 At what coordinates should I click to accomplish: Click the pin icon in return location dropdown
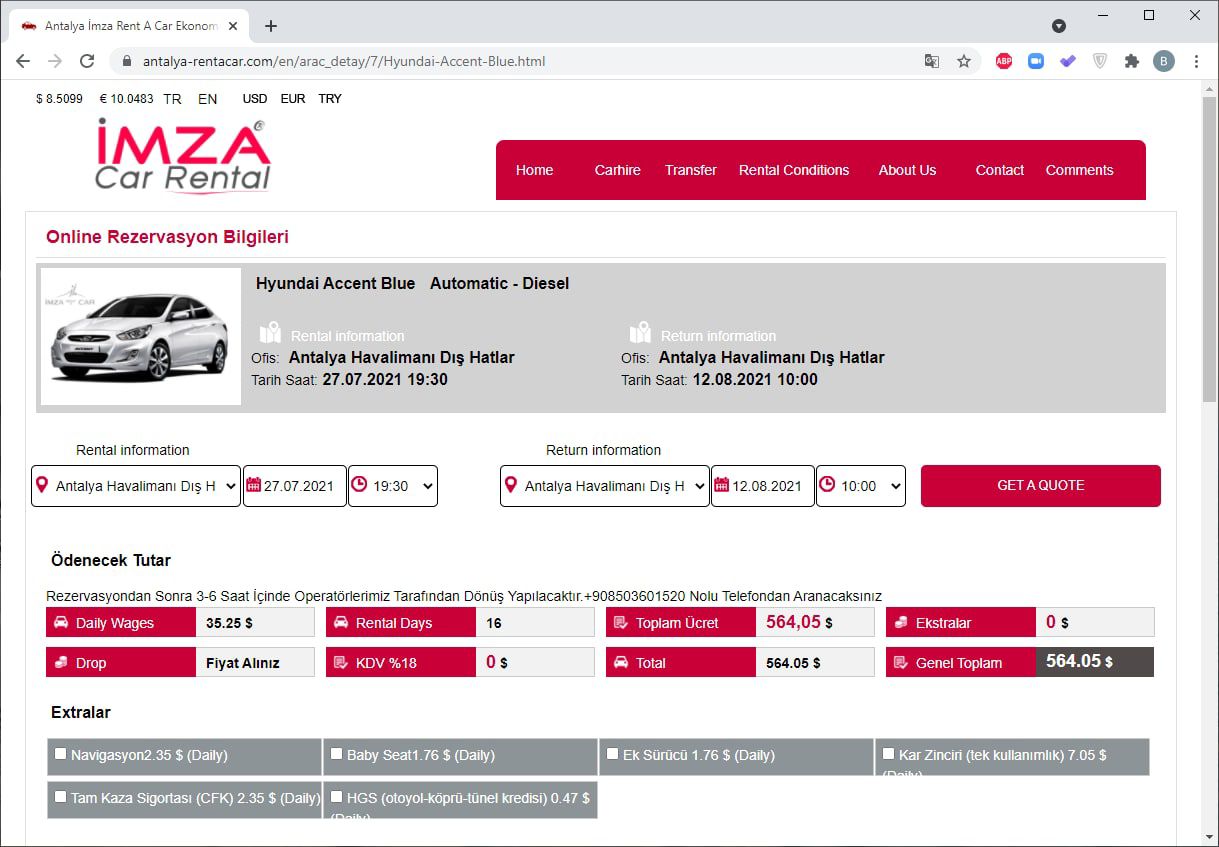511,485
